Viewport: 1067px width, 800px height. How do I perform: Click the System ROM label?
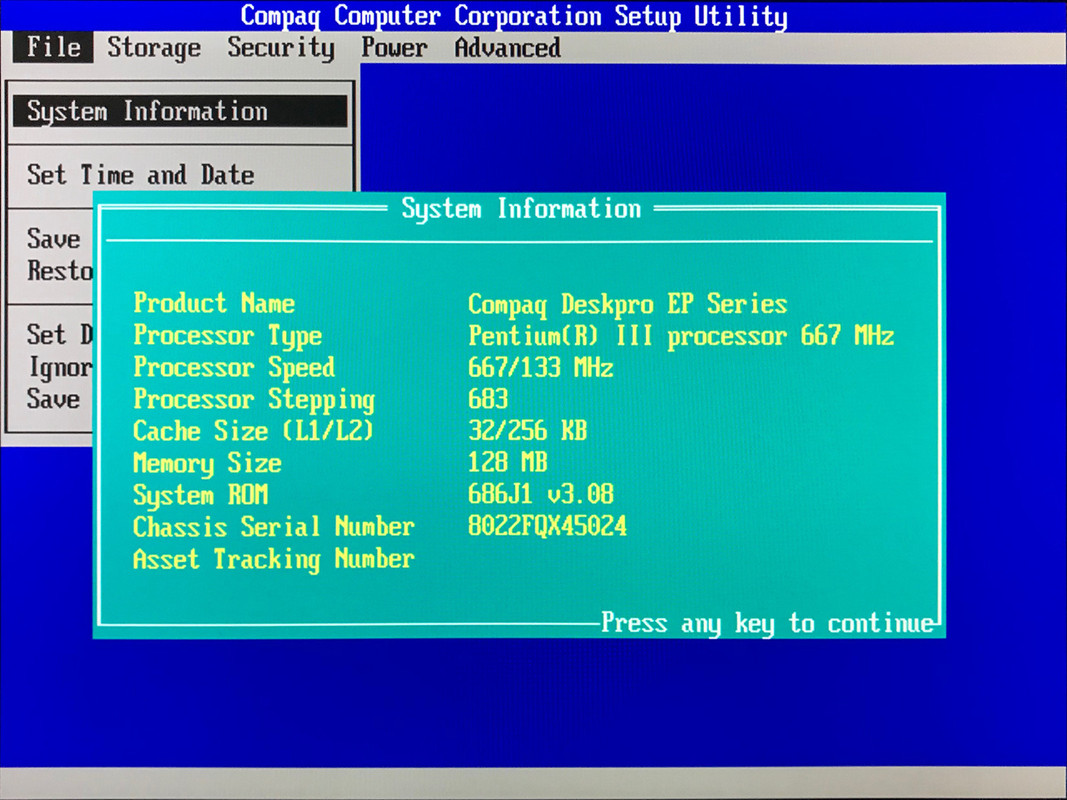[201, 496]
